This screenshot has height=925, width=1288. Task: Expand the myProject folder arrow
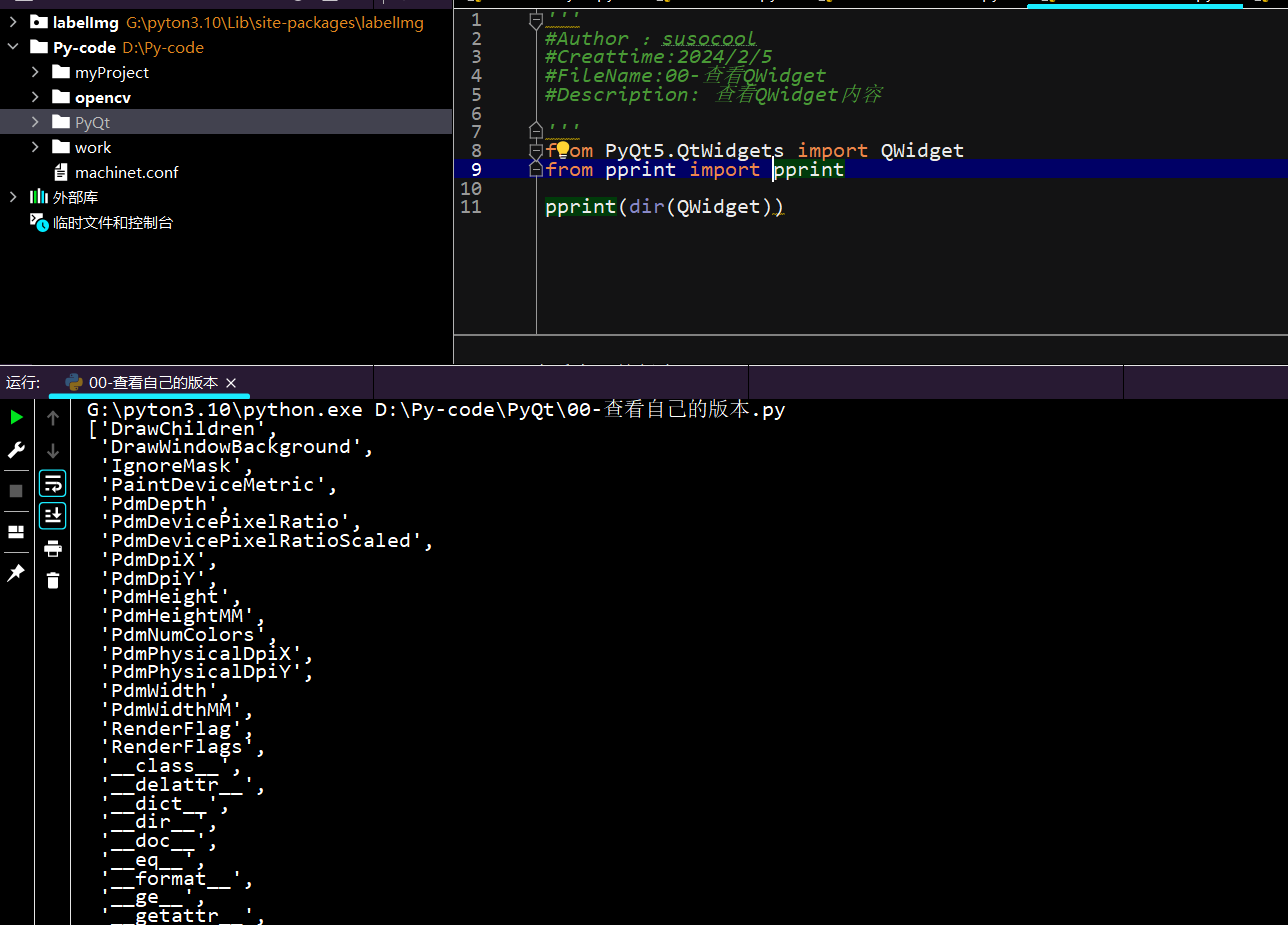(x=35, y=72)
